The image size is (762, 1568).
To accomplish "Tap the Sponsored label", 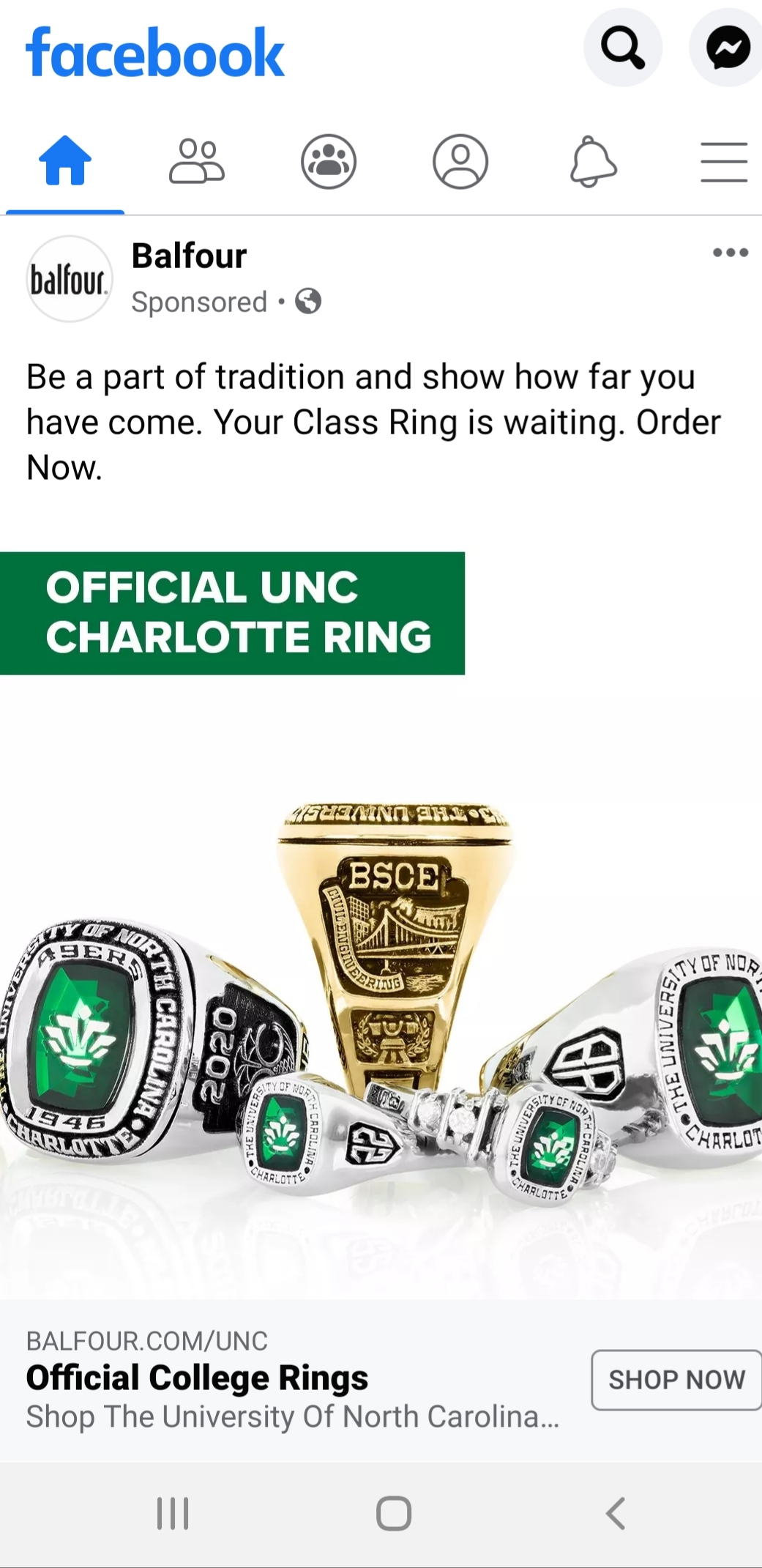I will pos(199,302).
